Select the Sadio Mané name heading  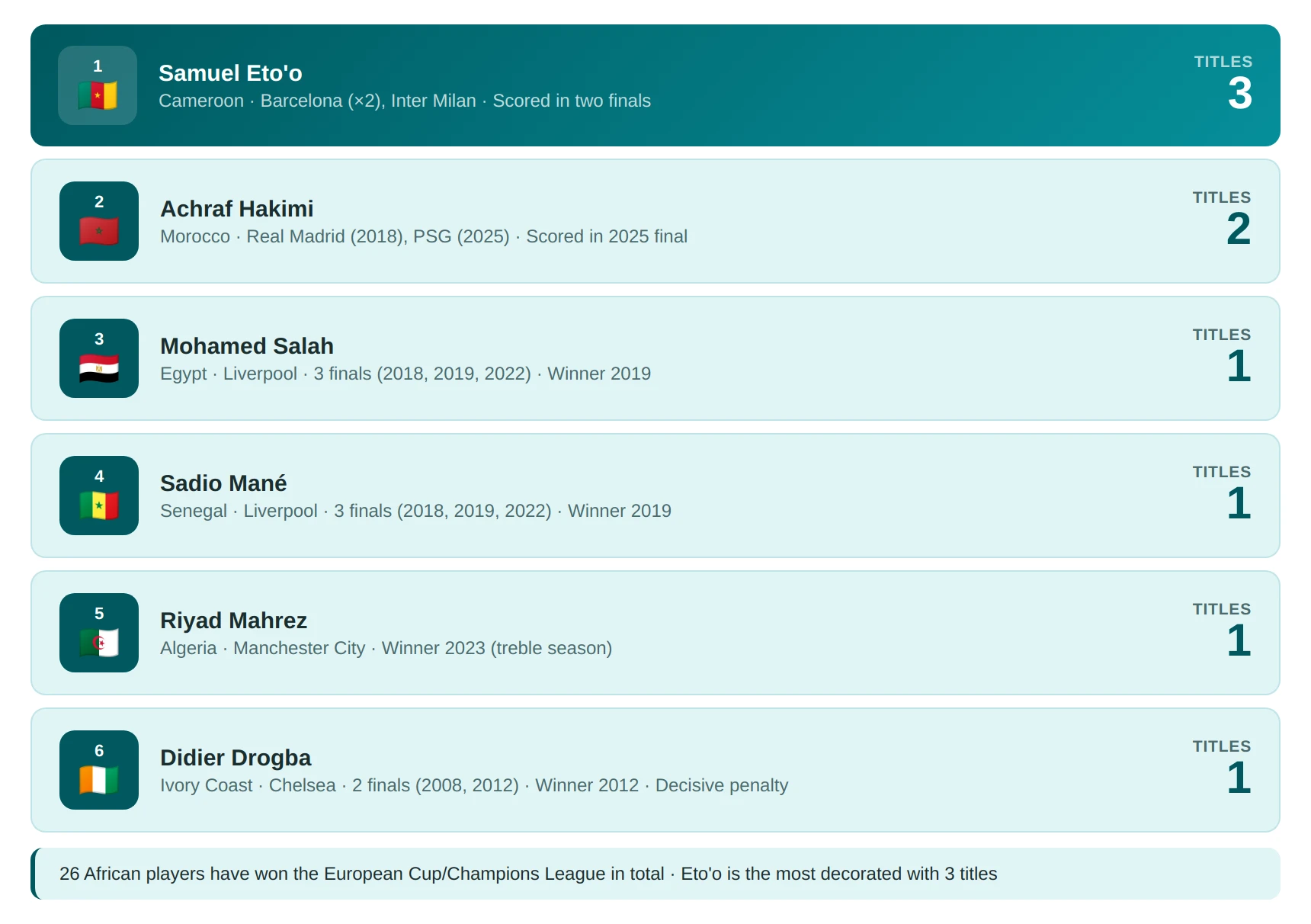pos(223,483)
